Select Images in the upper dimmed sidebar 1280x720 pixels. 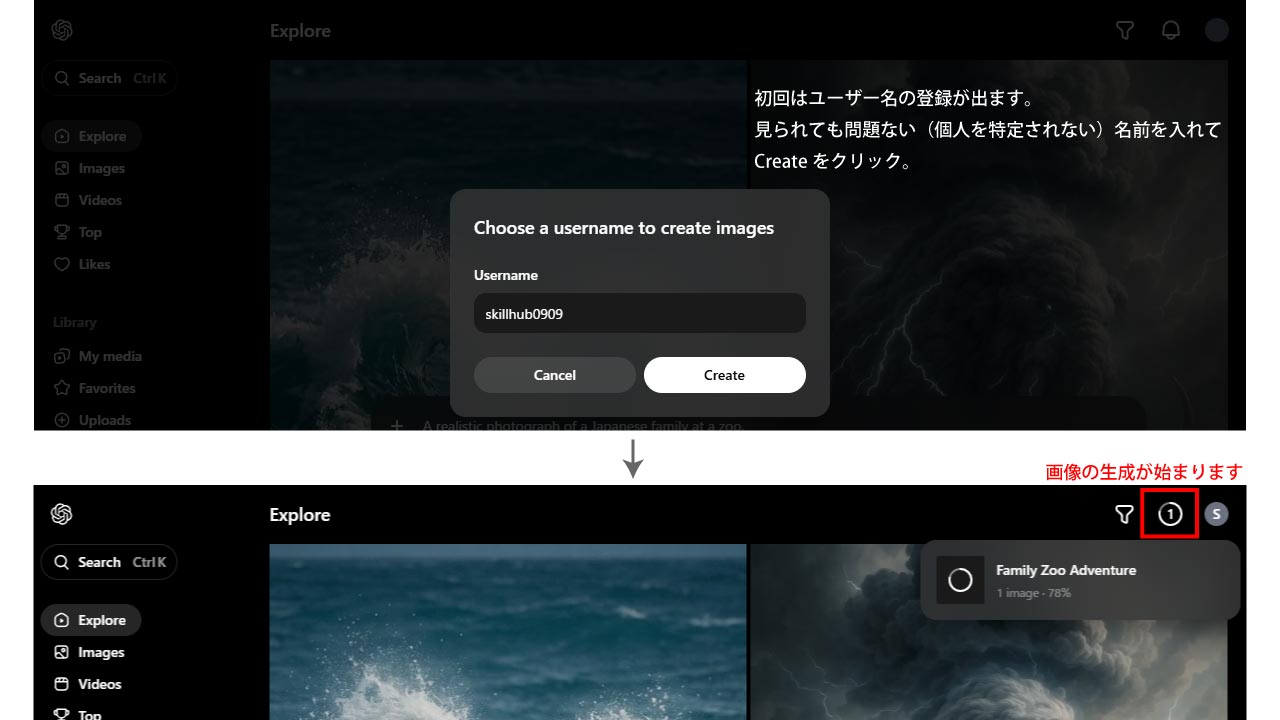[89, 168]
